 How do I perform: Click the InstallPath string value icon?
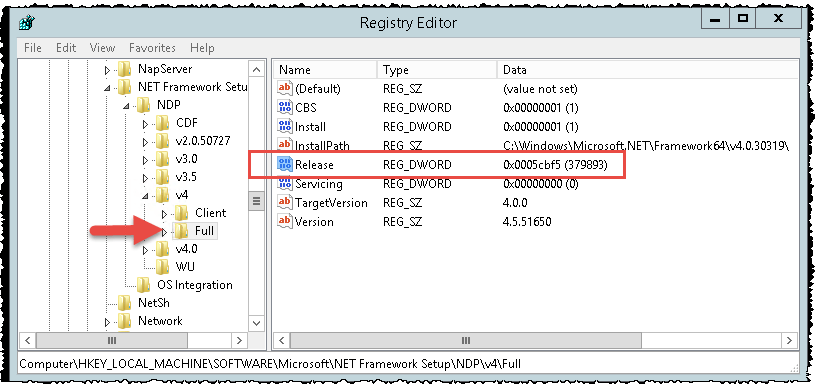pyautogui.click(x=285, y=145)
